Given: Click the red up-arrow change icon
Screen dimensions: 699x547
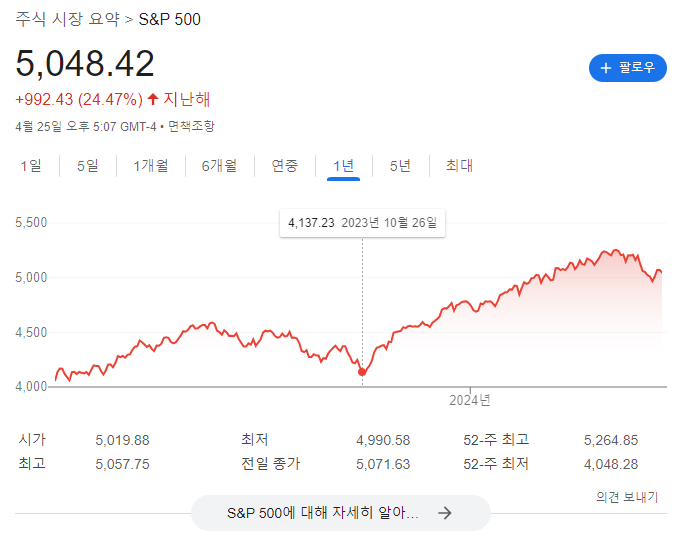Looking at the screenshot, I should pos(153,99).
